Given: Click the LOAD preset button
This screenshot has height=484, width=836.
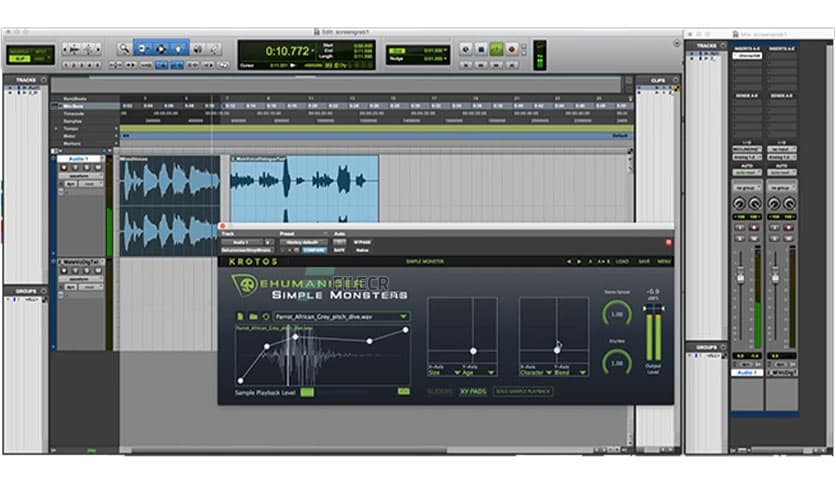Looking at the screenshot, I should (621, 261).
